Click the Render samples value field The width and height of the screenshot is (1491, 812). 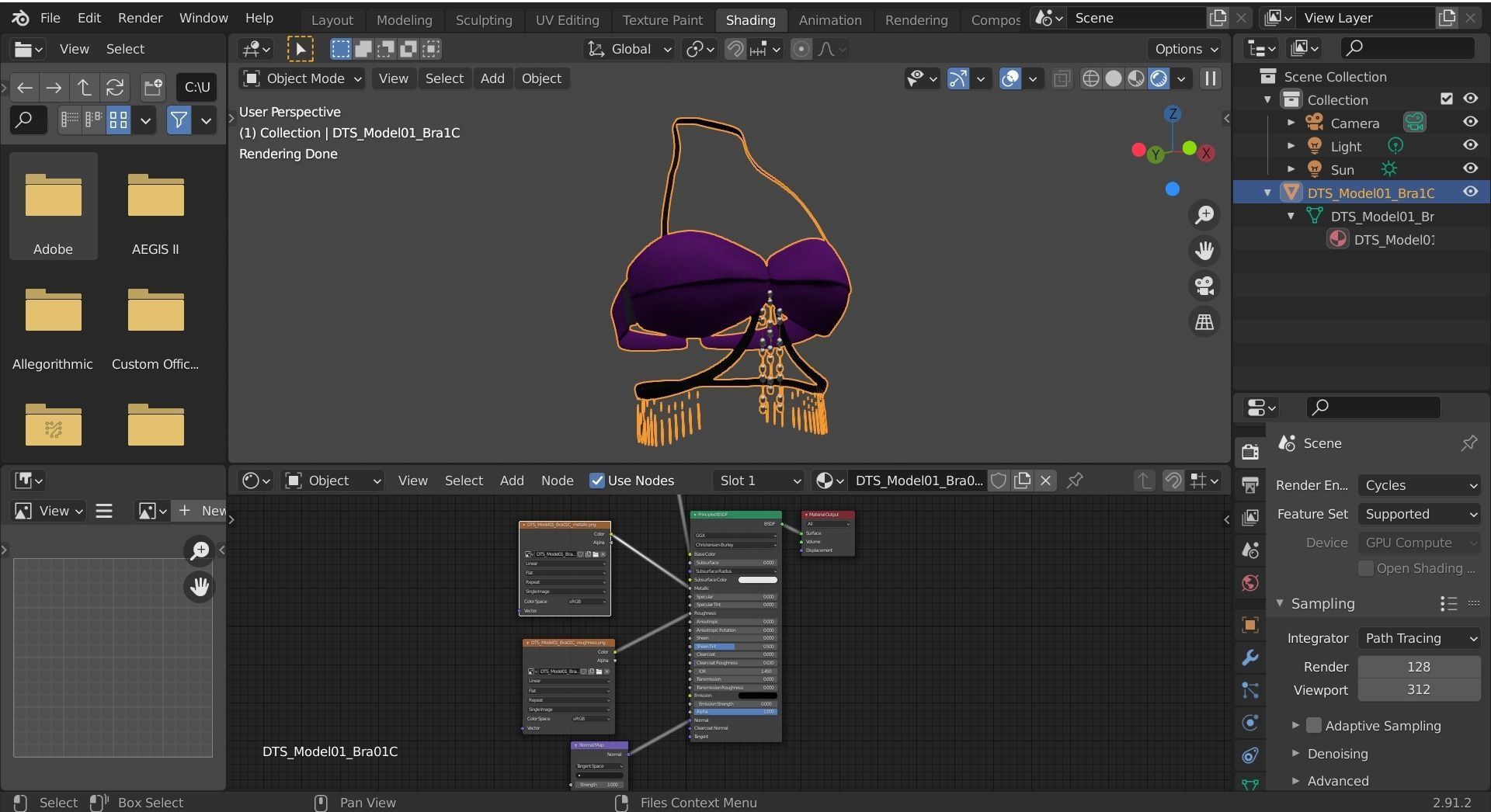[1419, 667]
